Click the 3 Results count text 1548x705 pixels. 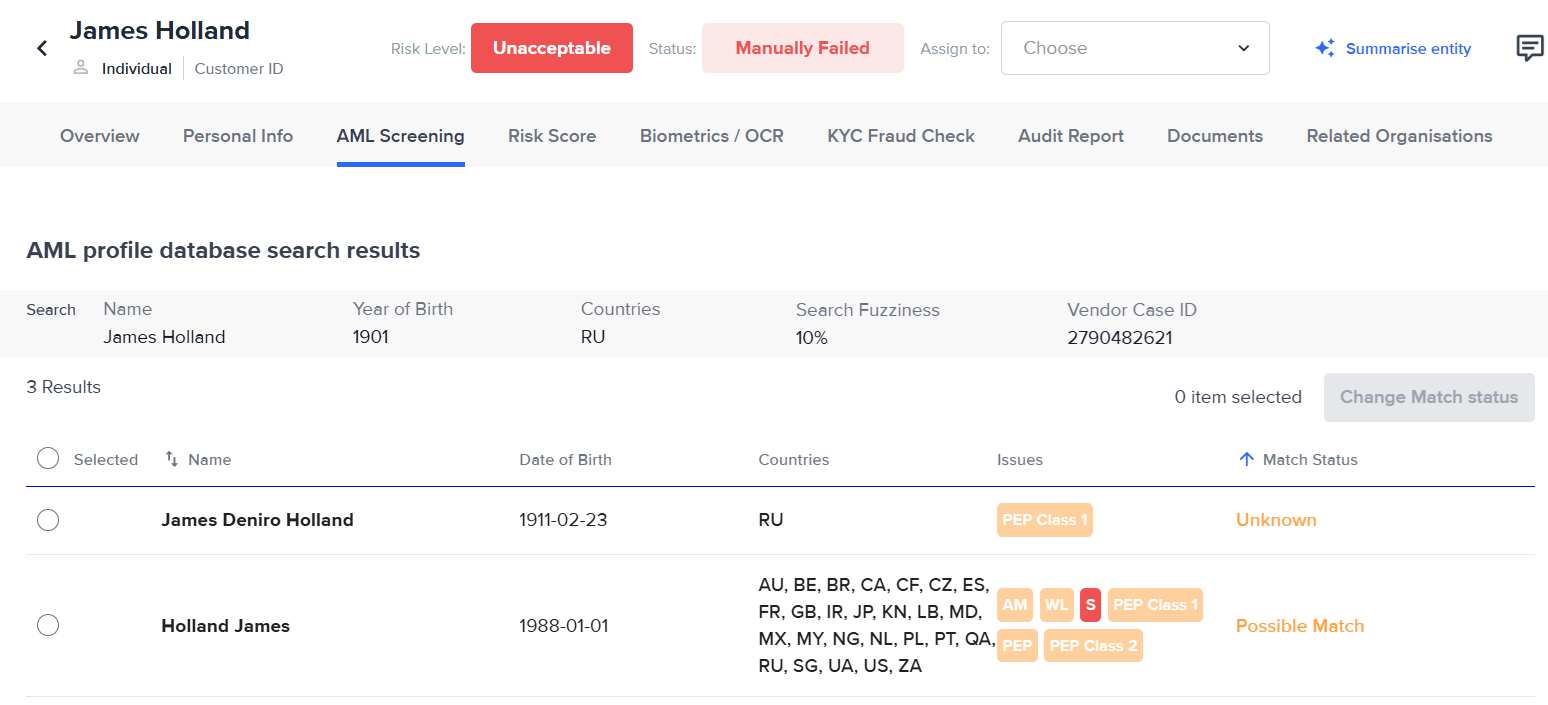click(63, 387)
